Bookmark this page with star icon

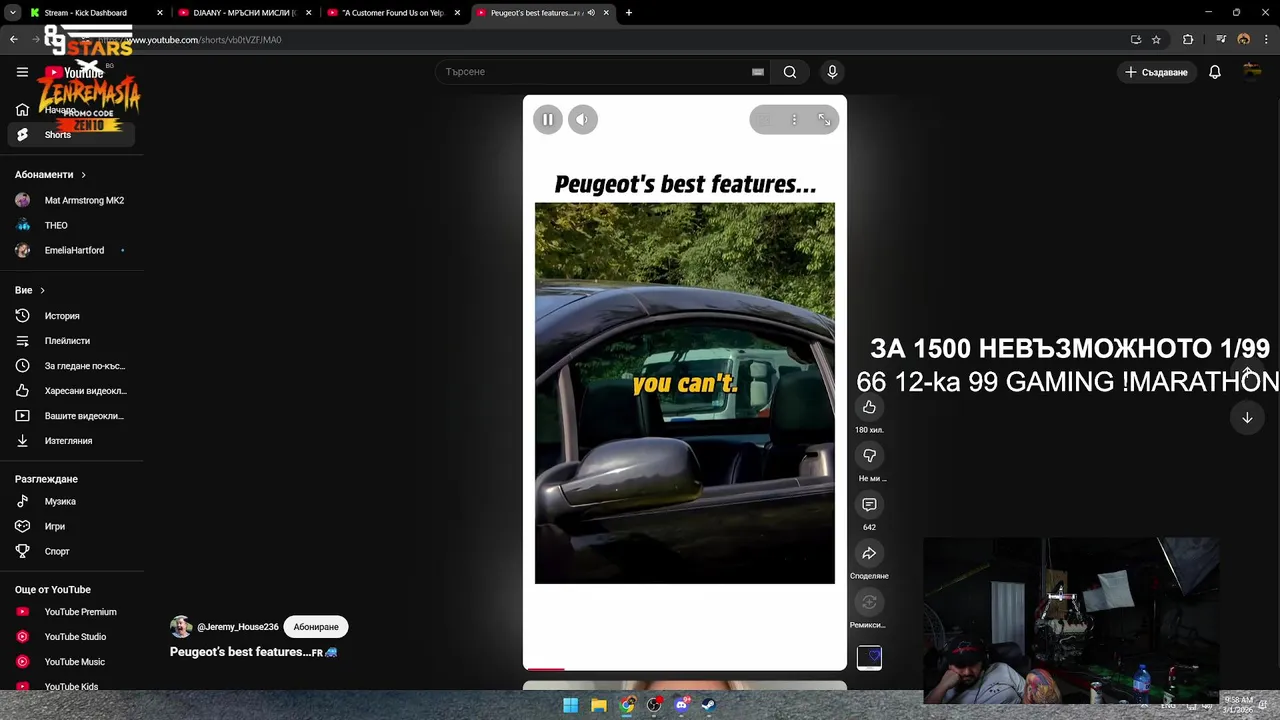pos(1156,40)
